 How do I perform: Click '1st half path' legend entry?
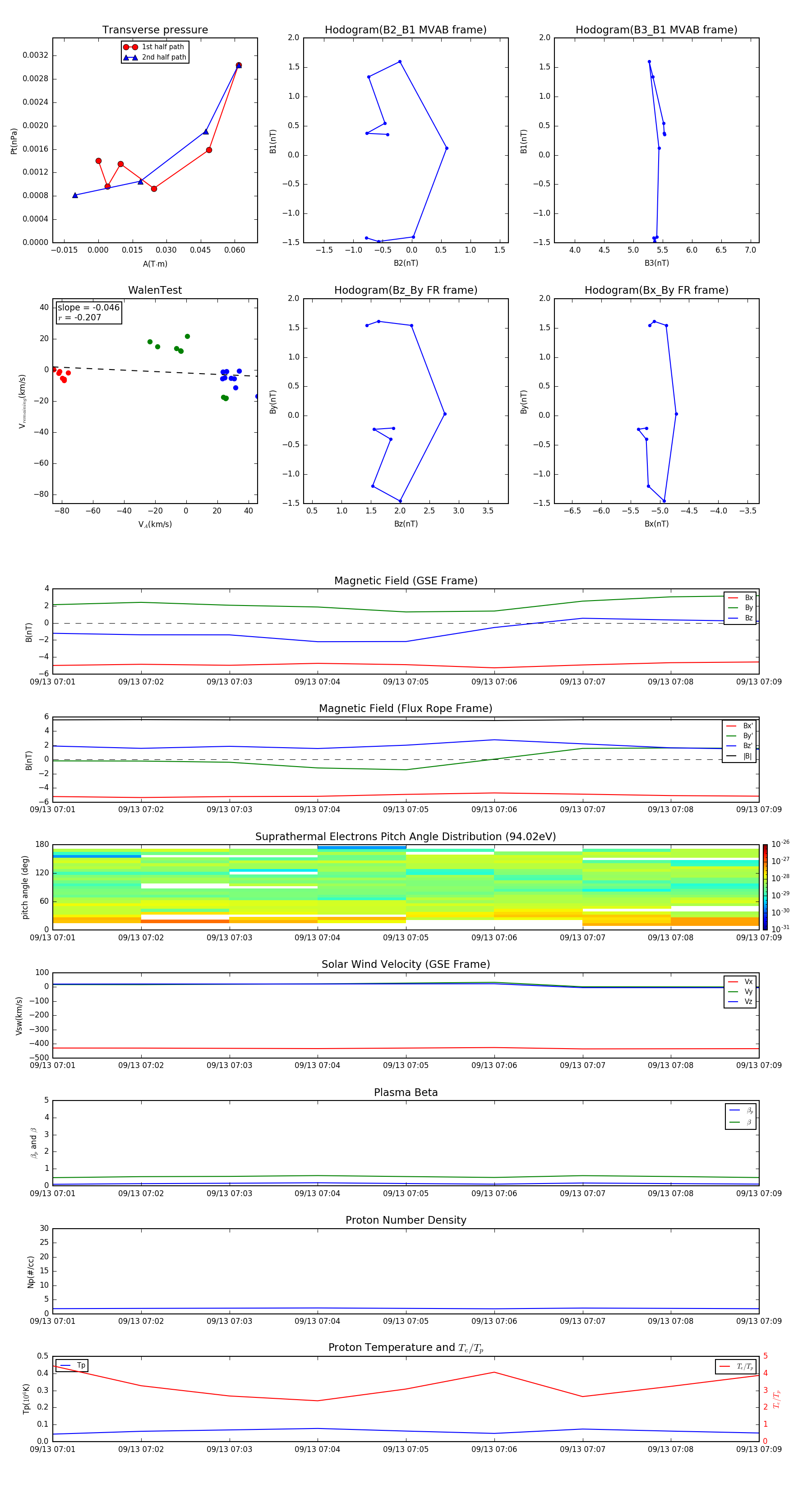pos(154,47)
